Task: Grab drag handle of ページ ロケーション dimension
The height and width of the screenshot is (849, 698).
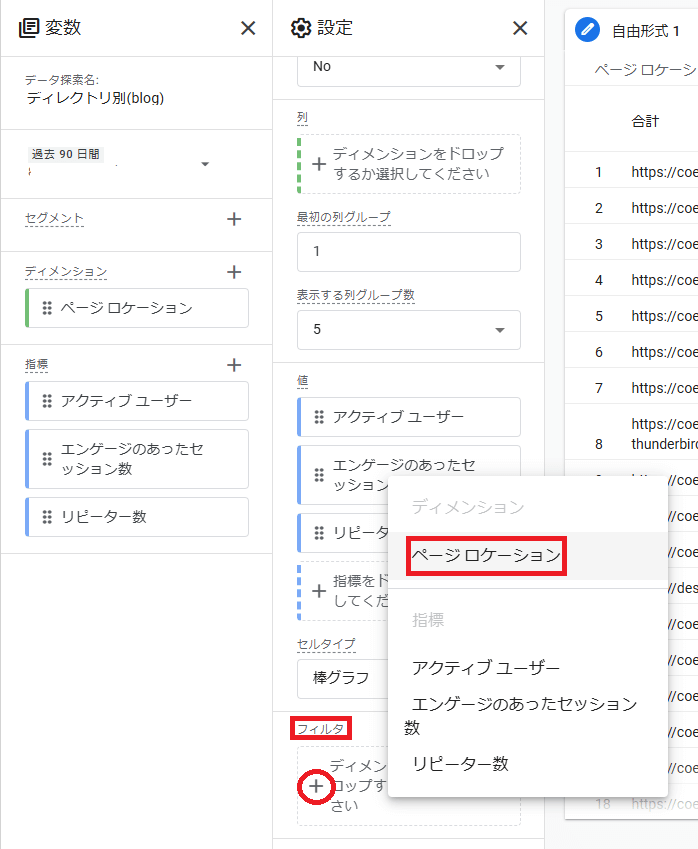Action: pyautogui.click(x=47, y=308)
